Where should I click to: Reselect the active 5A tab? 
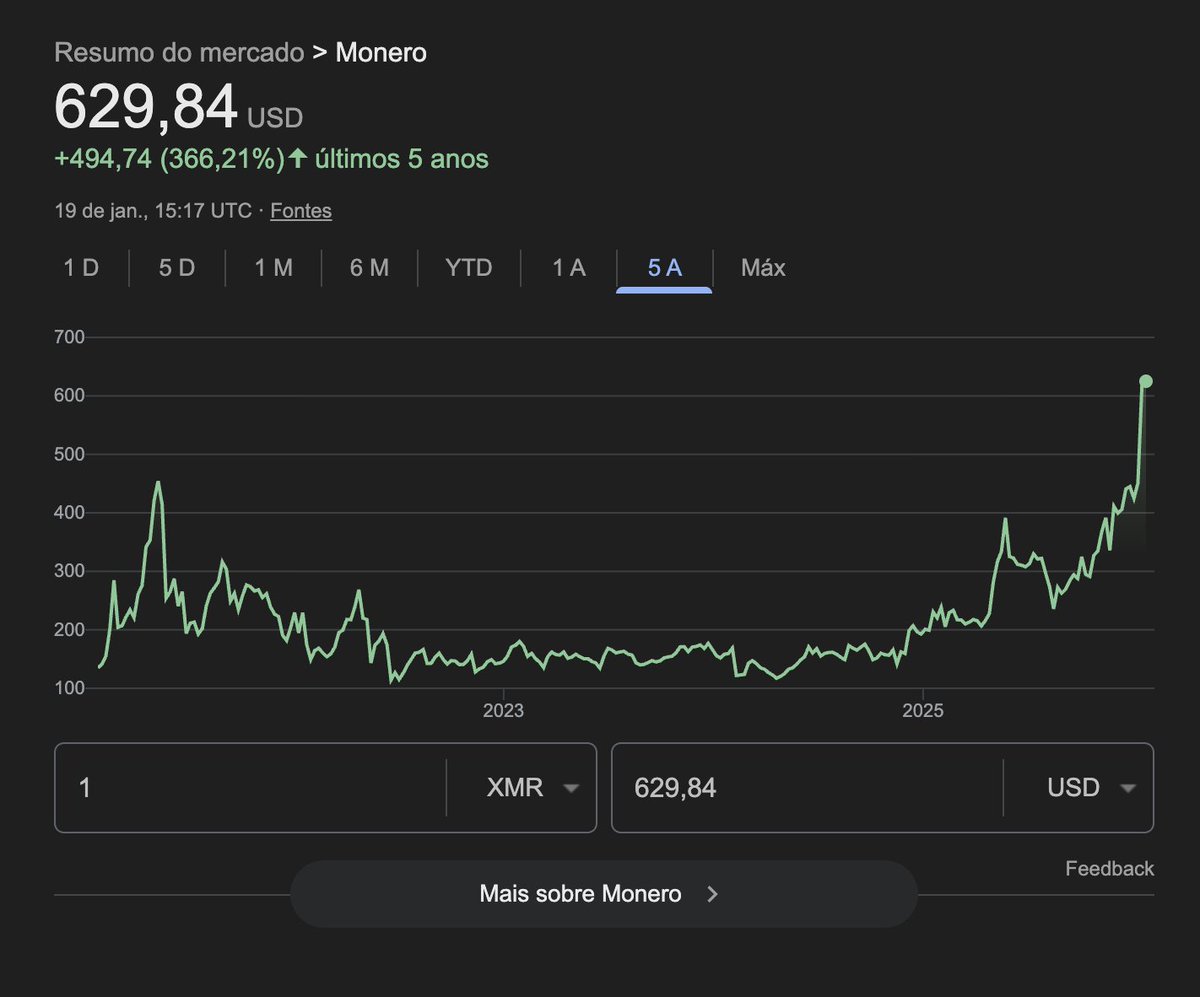[x=662, y=267]
